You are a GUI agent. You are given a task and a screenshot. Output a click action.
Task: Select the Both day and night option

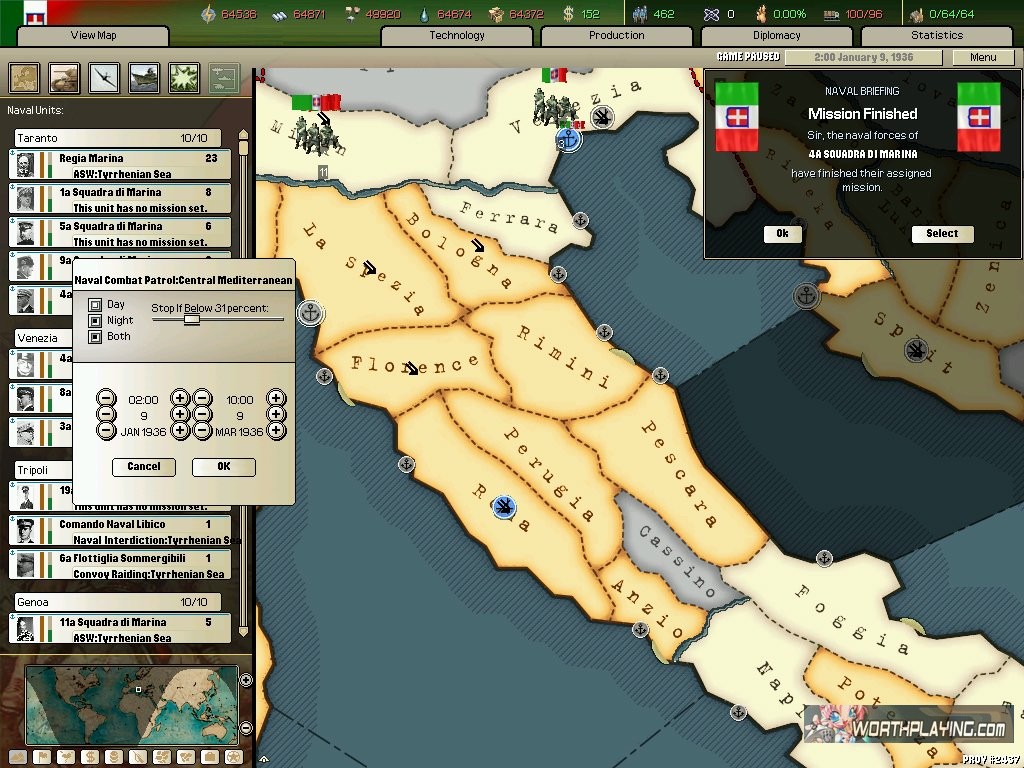tap(95, 337)
